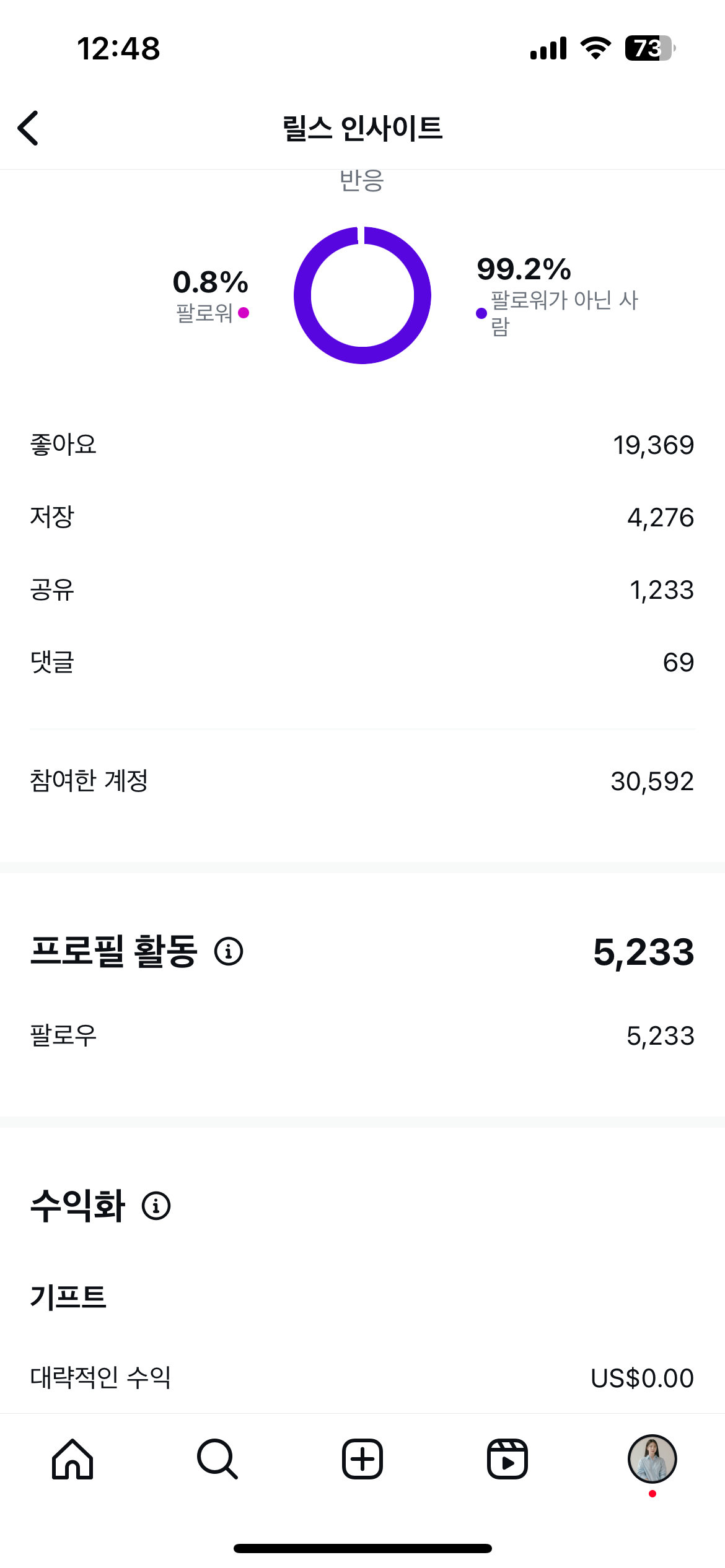Tap the 대략적인 수익 US$0.00 row
The image size is (725, 1568).
click(x=362, y=1378)
